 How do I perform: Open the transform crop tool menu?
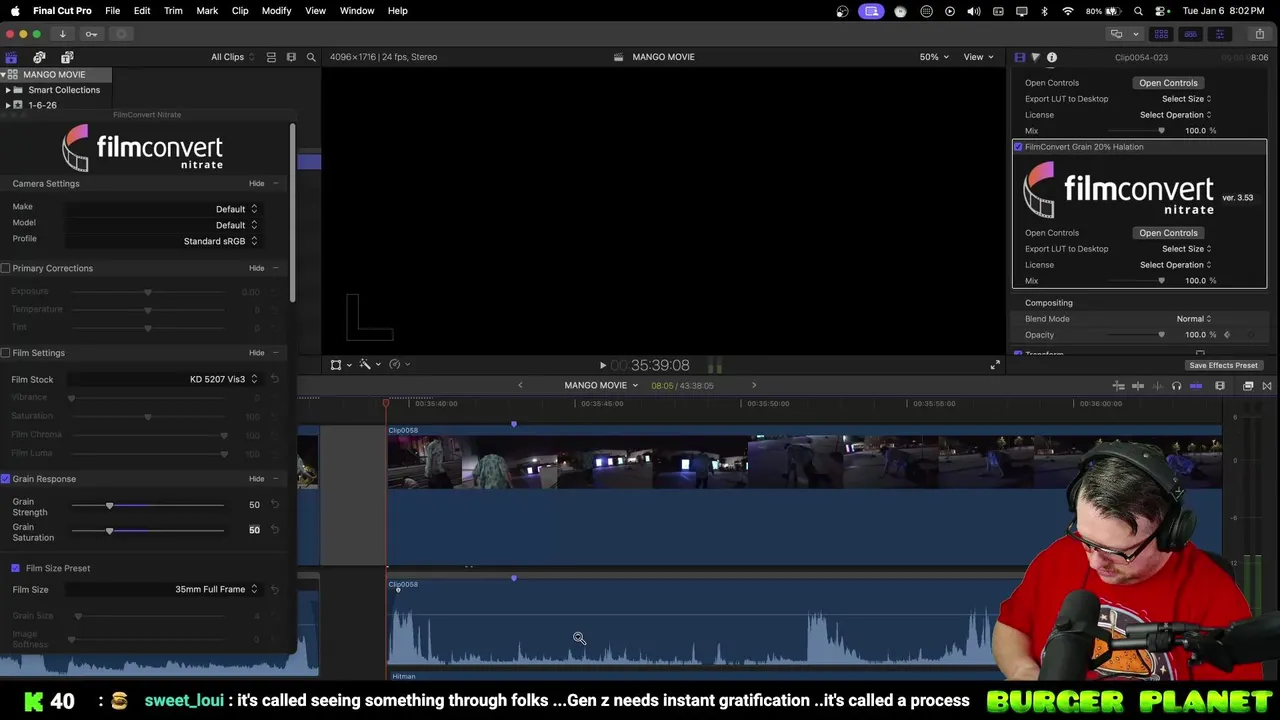pos(340,365)
